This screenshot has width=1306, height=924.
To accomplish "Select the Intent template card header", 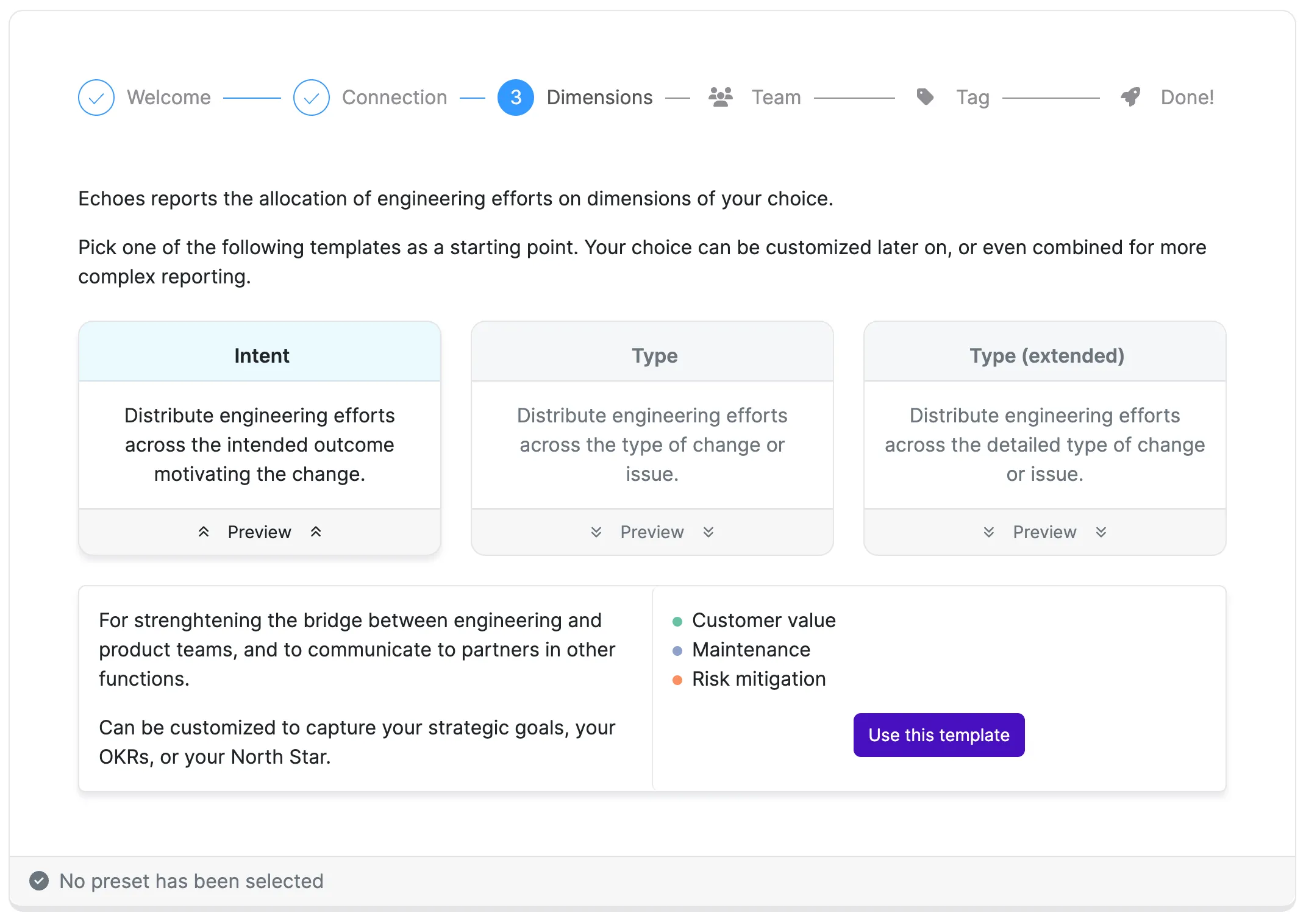I will coord(260,352).
